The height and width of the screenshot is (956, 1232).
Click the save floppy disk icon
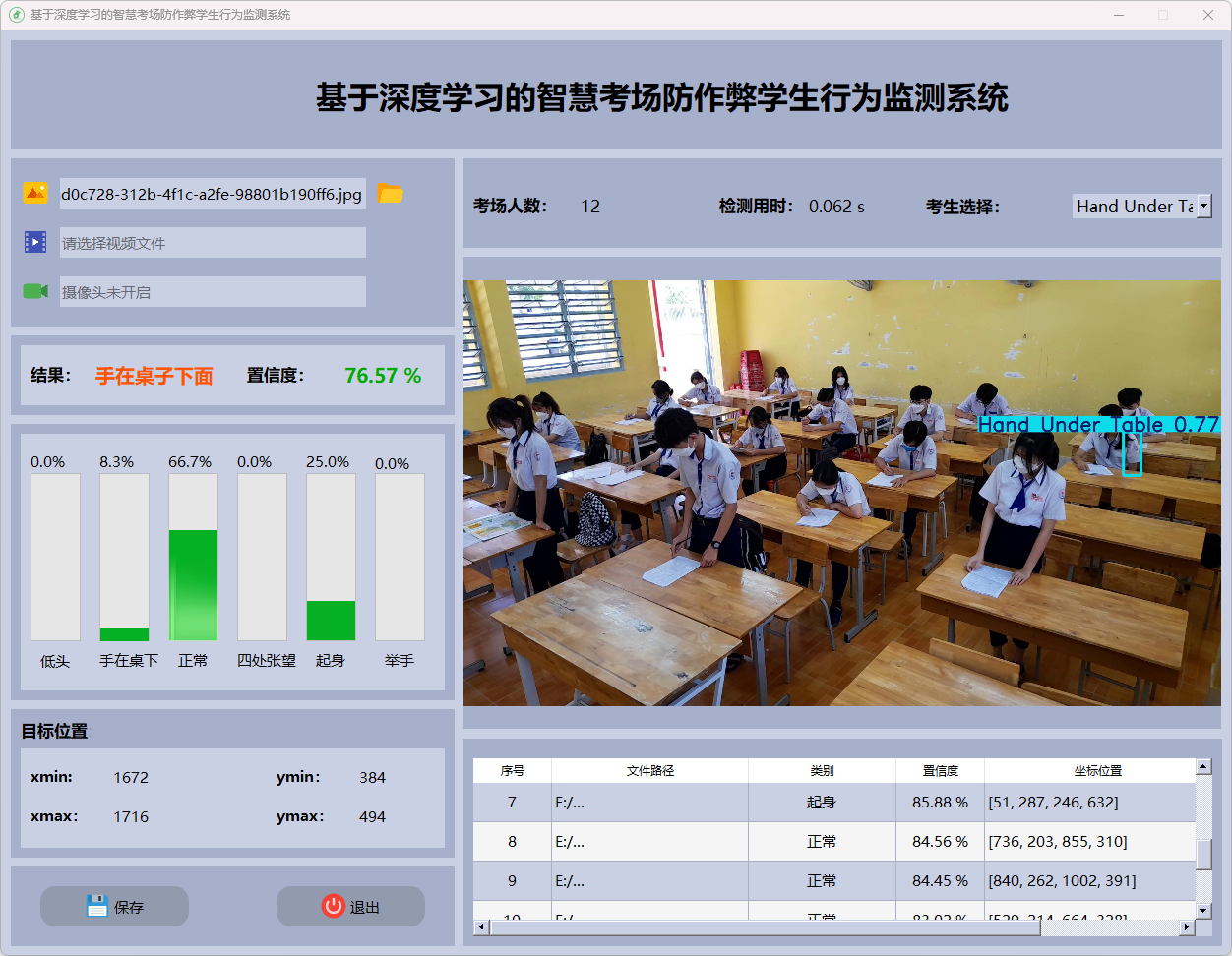pyautogui.click(x=96, y=906)
